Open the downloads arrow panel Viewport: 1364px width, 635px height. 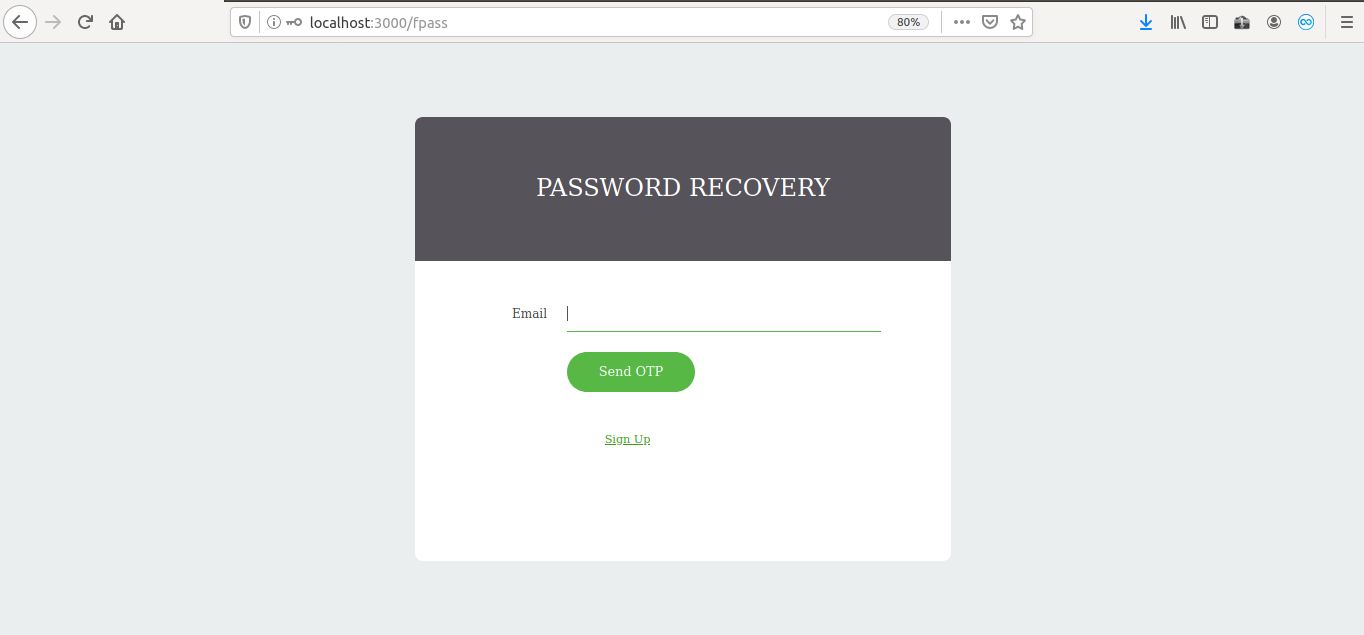[x=1146, y=22]
